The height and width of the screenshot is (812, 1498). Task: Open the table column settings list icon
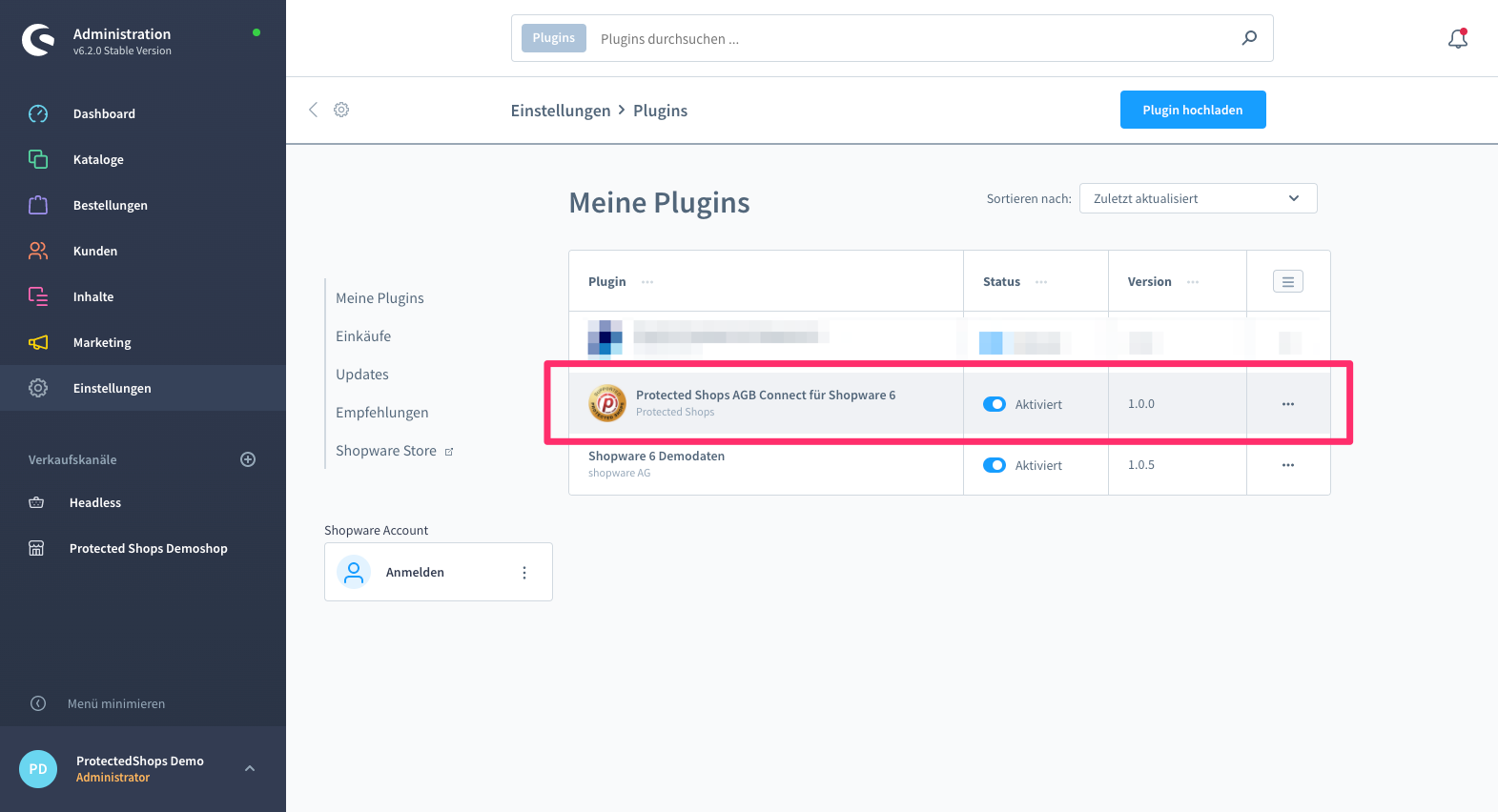(1288, 281)
